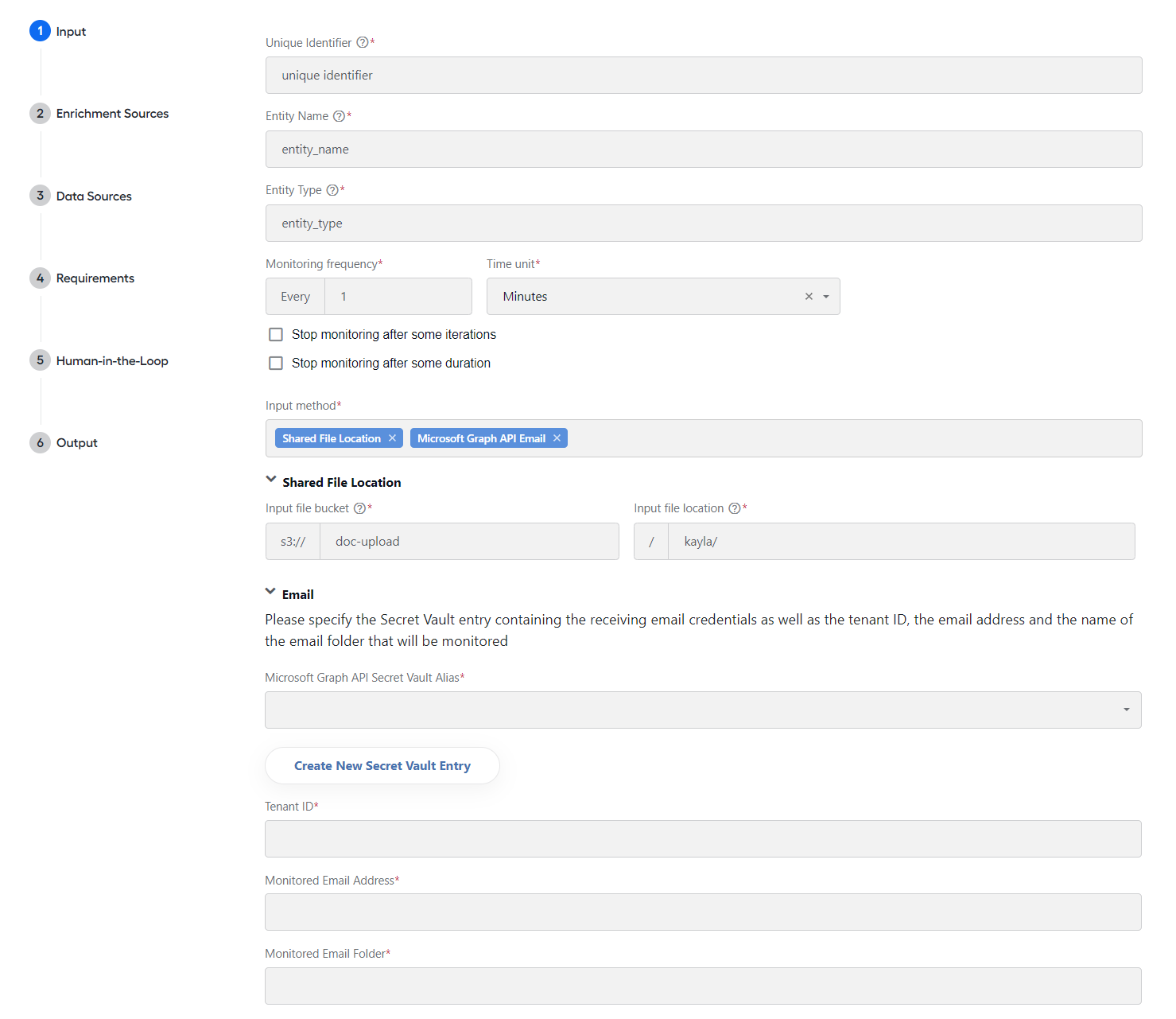This screenshot has width=1176, height=1019.
Task: Focus the Entity Type input field
Action: click(704, 224)
